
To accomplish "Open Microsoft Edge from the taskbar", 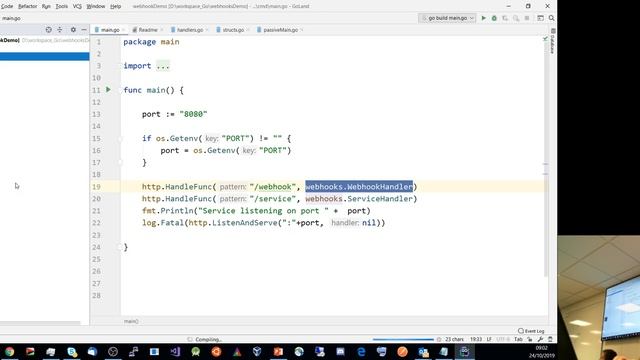I will pyautogui.click(x=361, y=351).
